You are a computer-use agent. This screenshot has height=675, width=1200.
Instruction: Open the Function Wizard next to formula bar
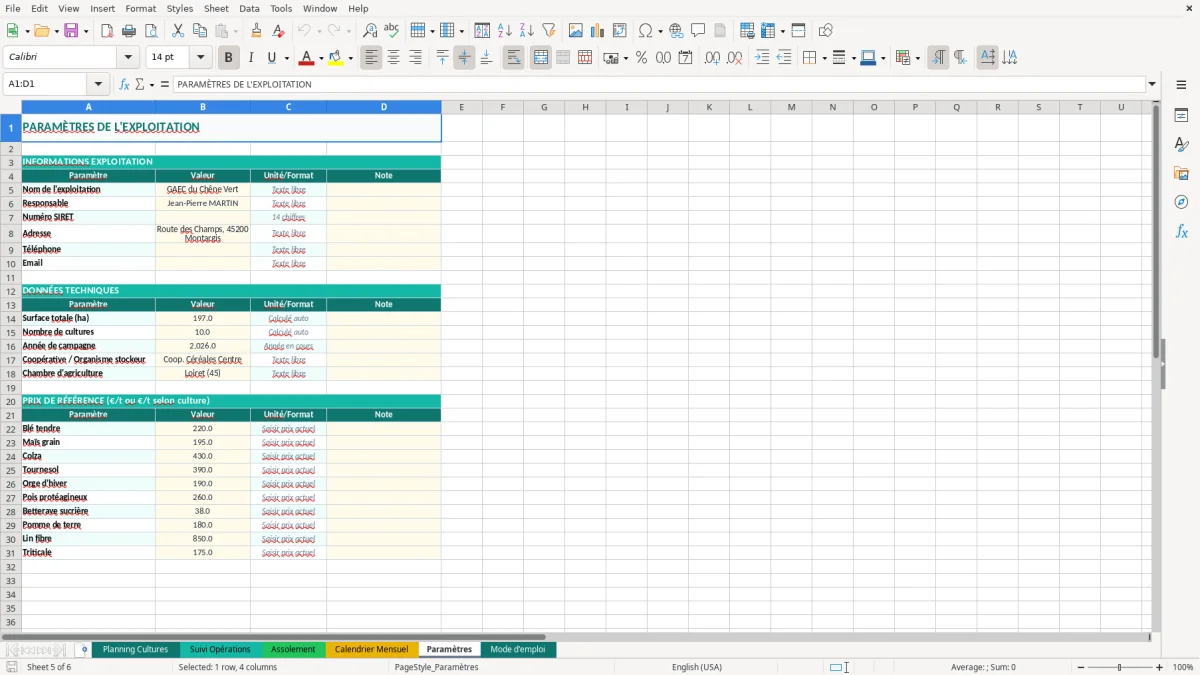[124, 84]
